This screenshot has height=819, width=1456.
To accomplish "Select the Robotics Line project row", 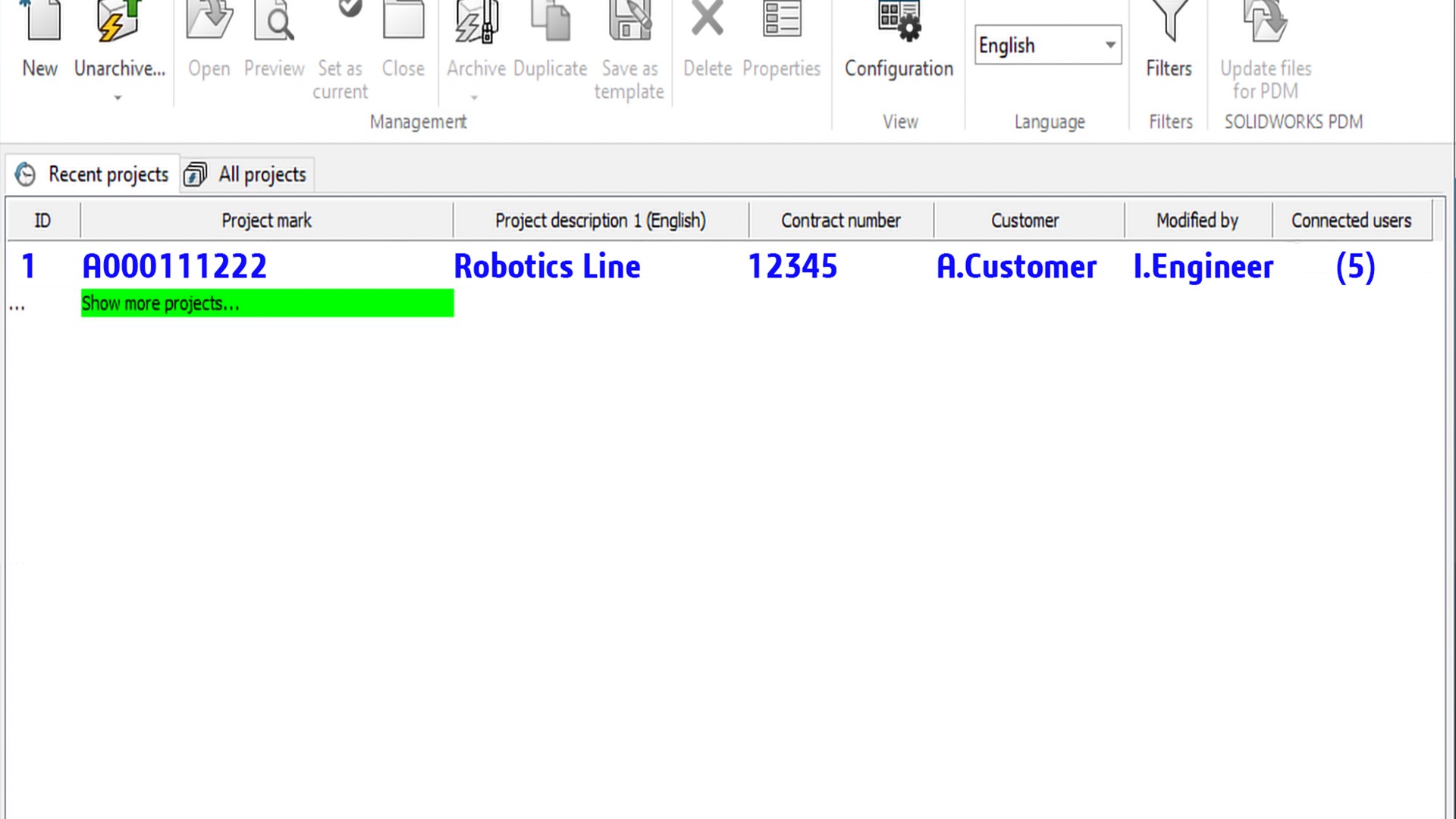I will [x=548, y=266].
